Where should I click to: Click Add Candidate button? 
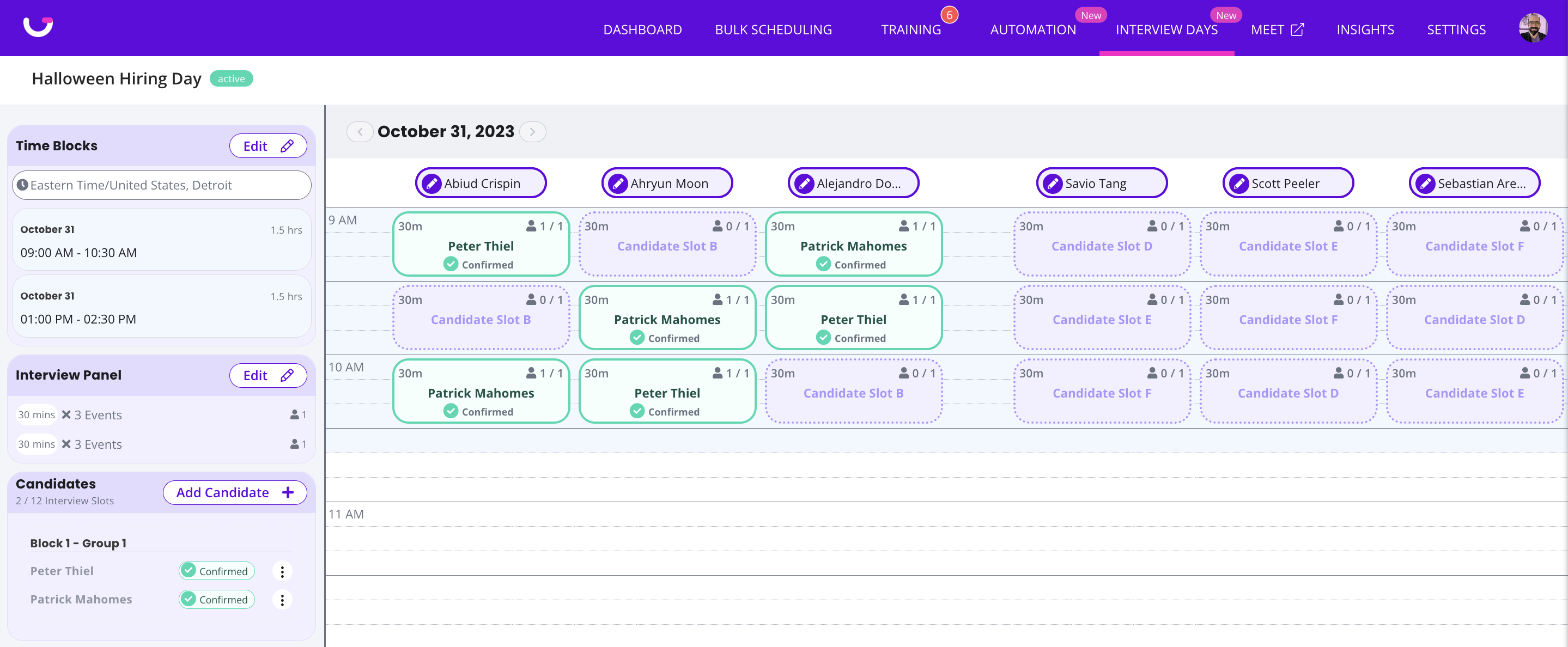234,492
